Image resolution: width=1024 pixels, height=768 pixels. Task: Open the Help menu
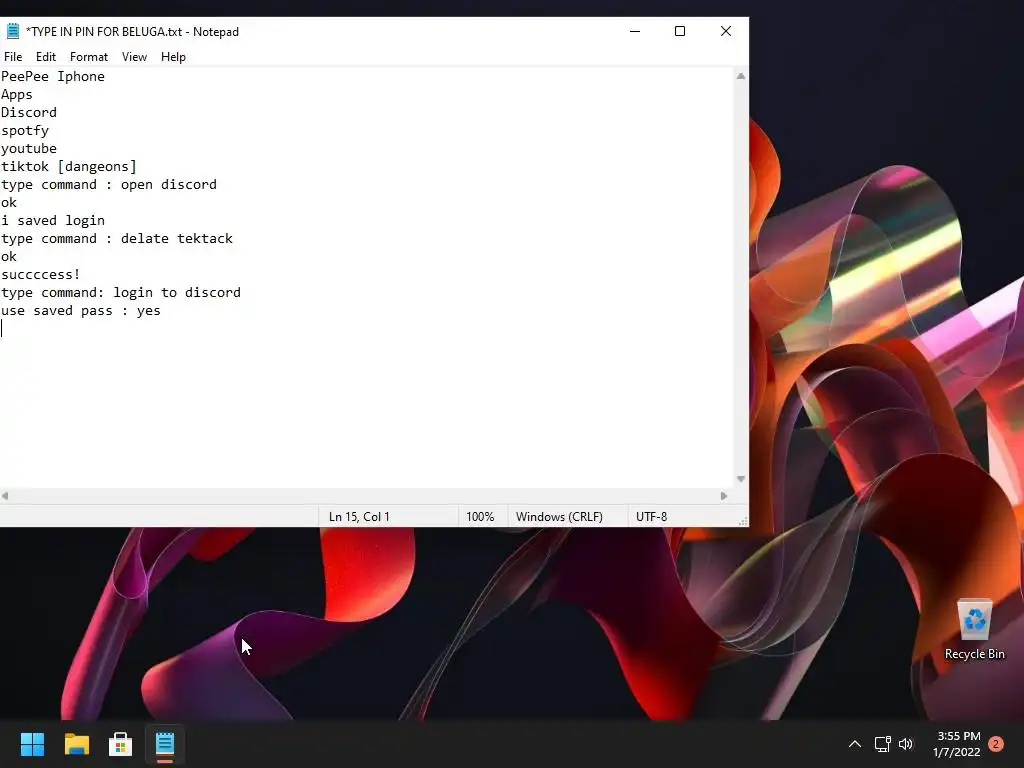click(x=173, y=57)
